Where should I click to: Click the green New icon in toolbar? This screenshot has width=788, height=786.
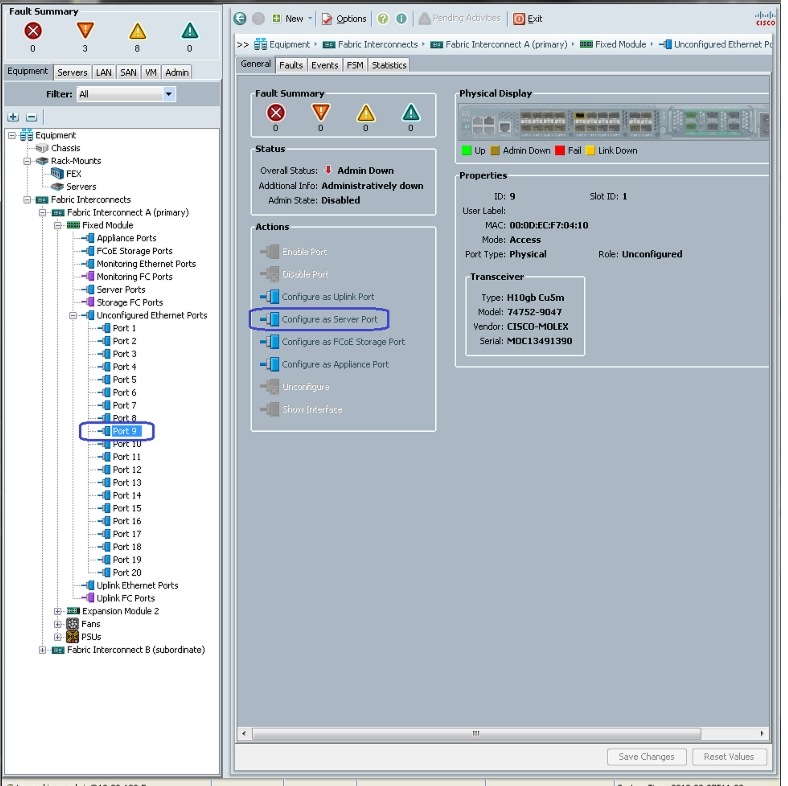pyautogui.click(x=276, y=19)
